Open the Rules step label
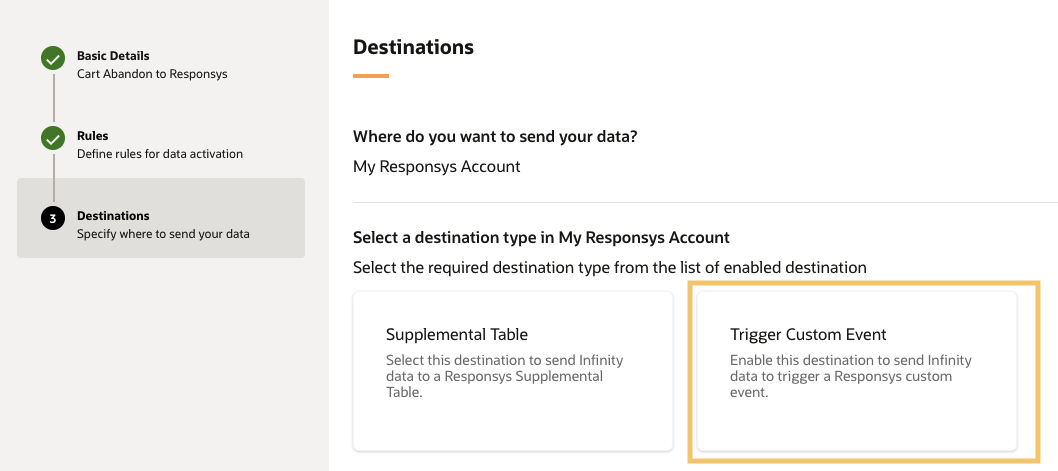This screenshot has height=471, width=1058. 93,136
